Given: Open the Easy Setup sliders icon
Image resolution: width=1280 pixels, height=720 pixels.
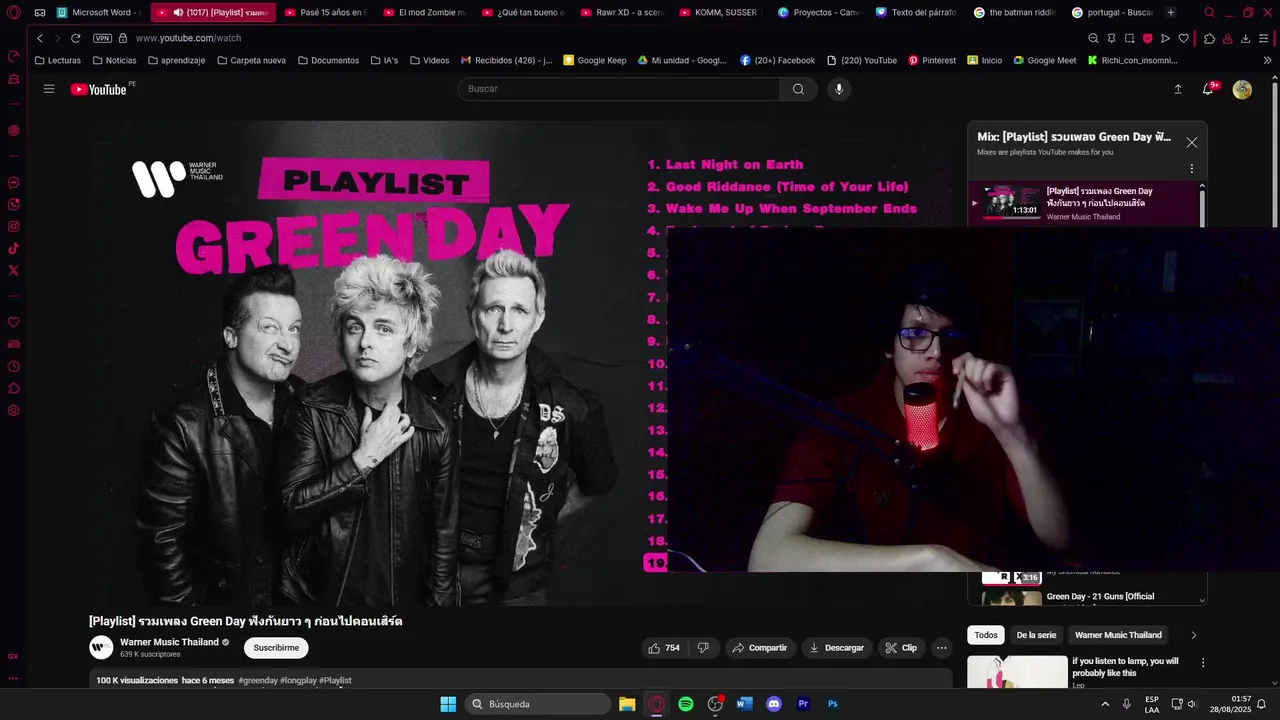Looking at the screenshot, I should click(1265, 38).
